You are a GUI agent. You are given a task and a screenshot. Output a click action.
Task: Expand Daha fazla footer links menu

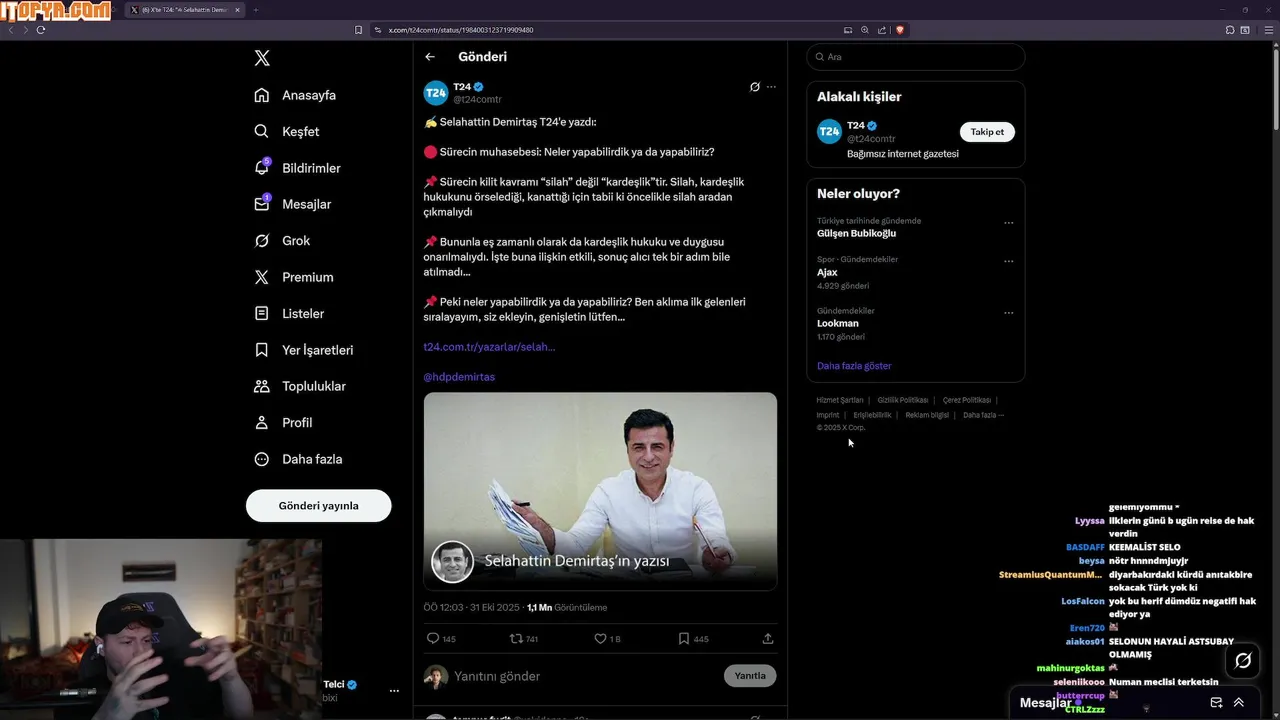click(x=983, y=415)
